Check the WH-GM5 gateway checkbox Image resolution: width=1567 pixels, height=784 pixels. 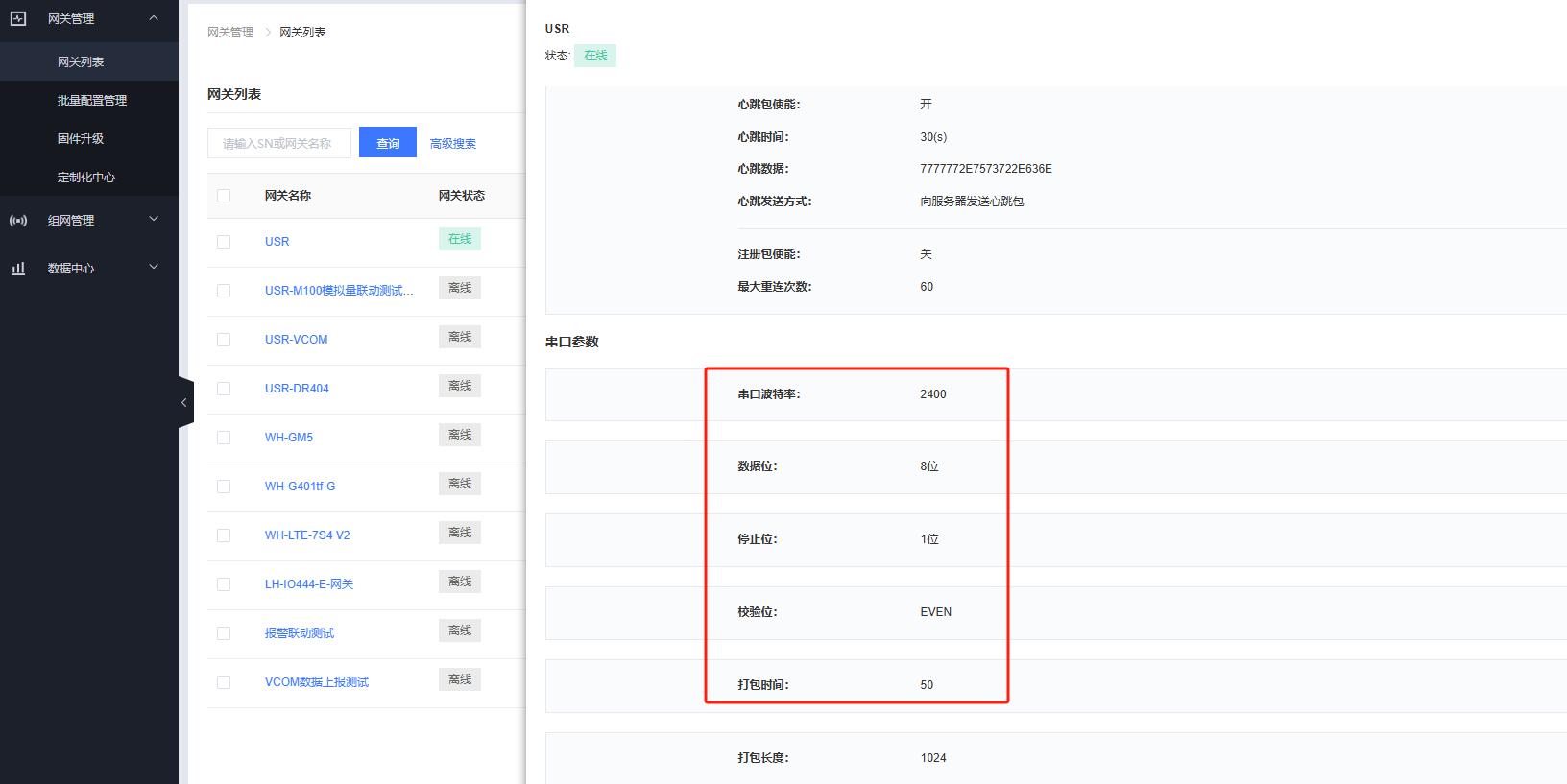[224, 438]
